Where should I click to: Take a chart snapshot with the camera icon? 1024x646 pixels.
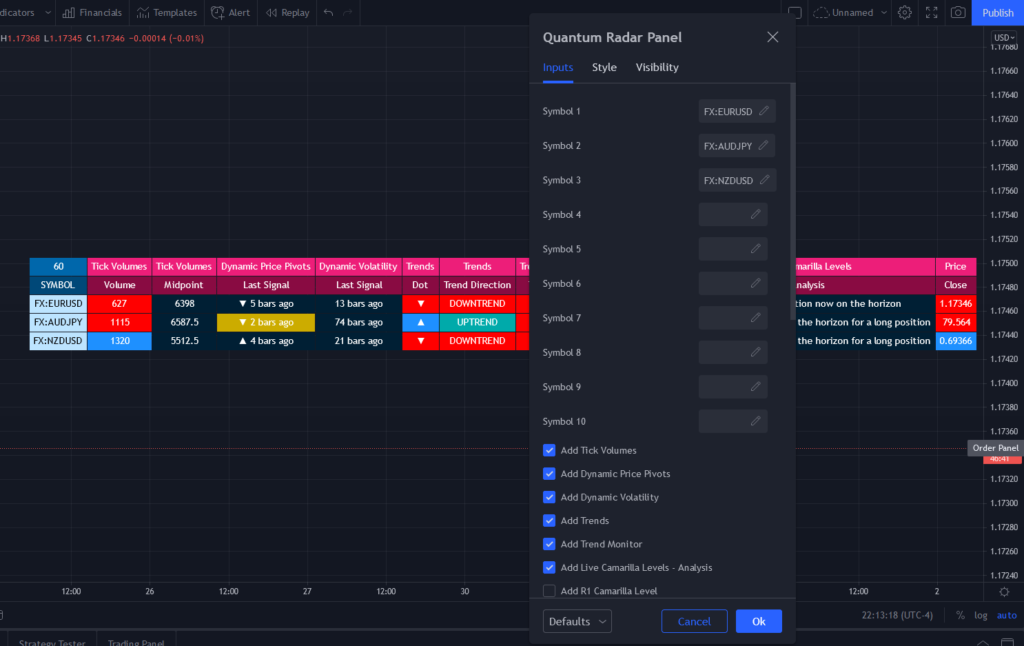pos(959,12)
